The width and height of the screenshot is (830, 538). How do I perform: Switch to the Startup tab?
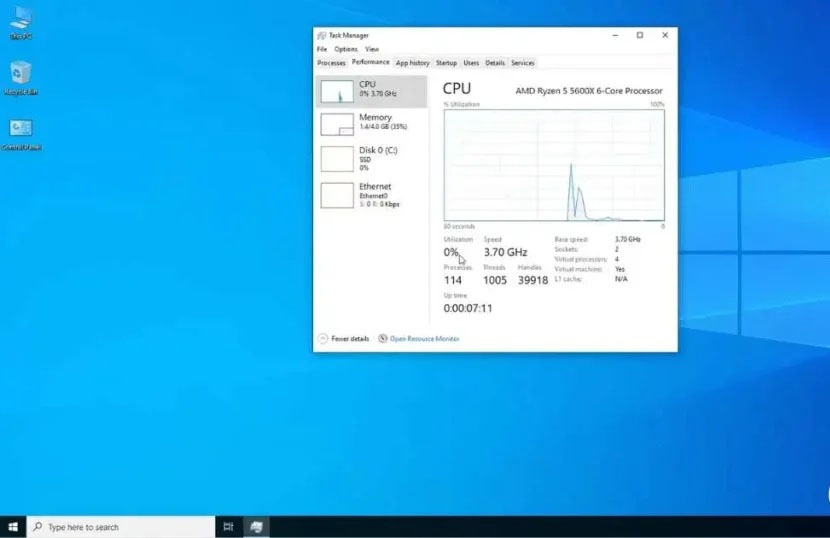(x=446, y=63)
